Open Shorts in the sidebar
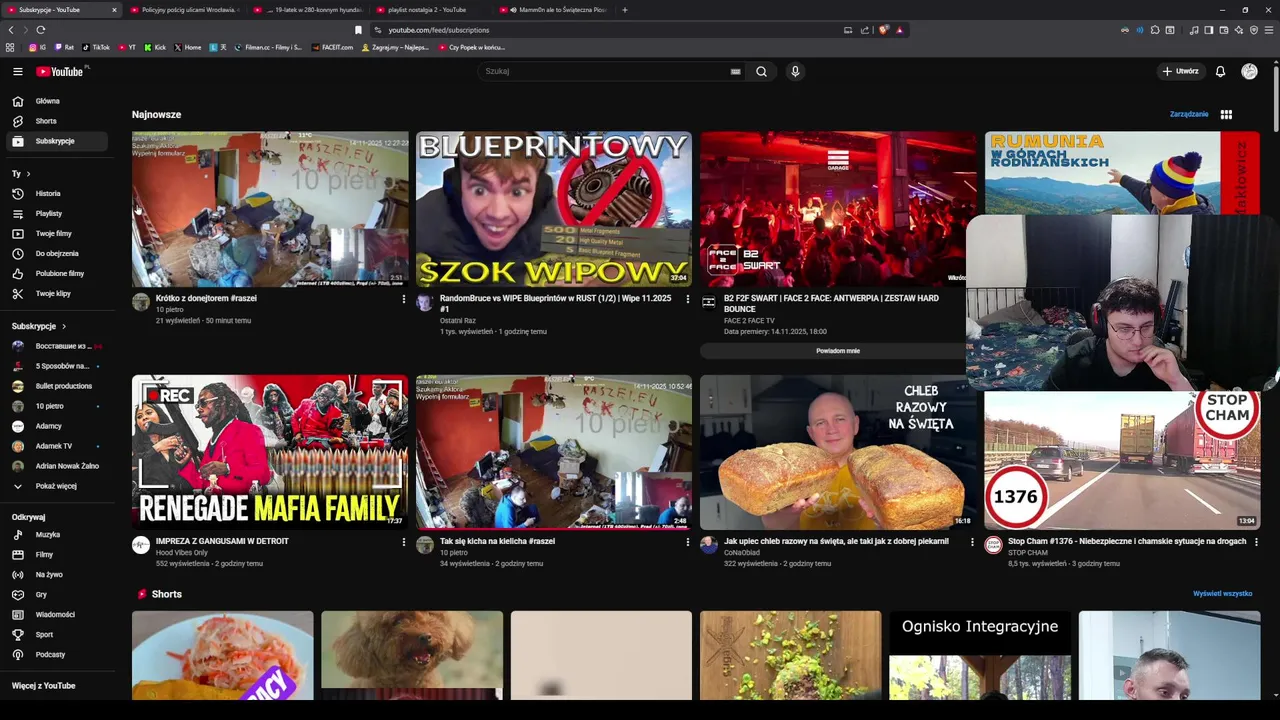 pyautogui.click(x=55, y=121)
